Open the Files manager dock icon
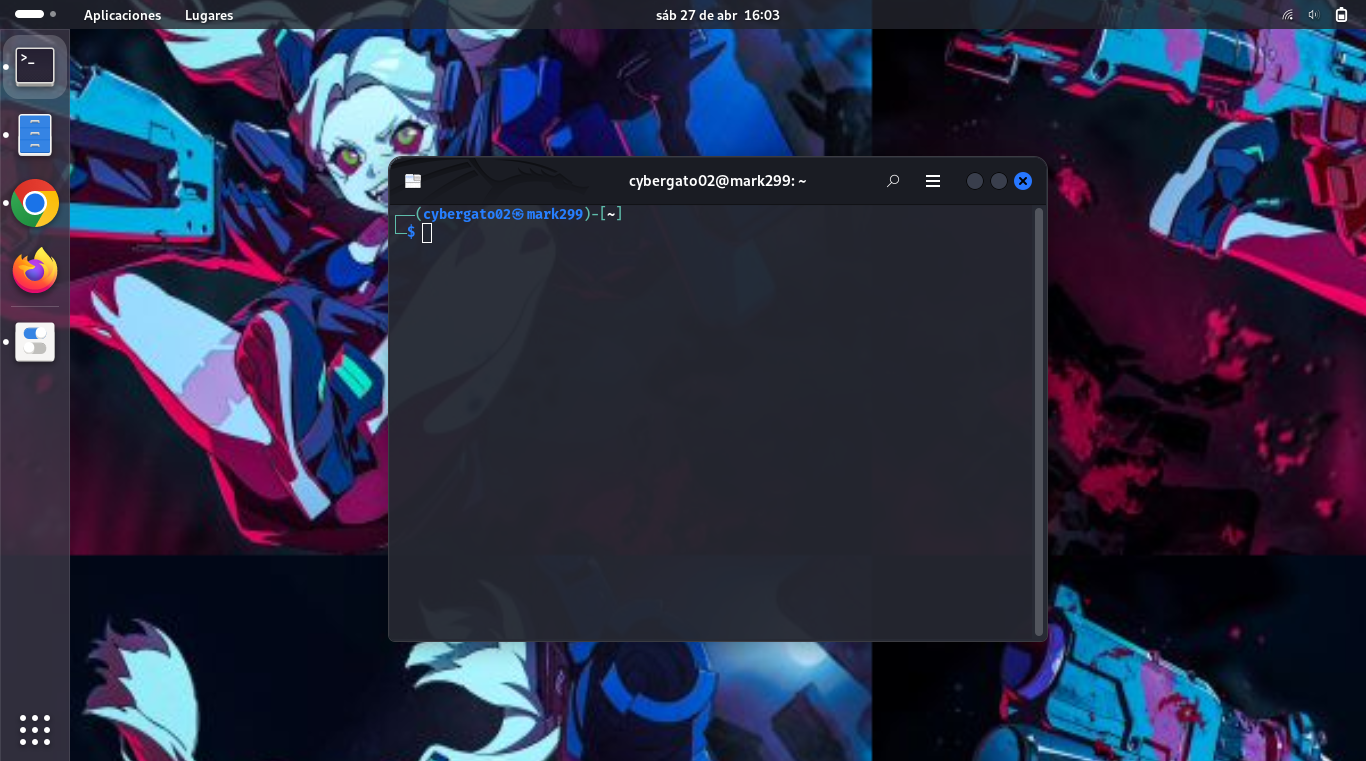 point(35,135)
